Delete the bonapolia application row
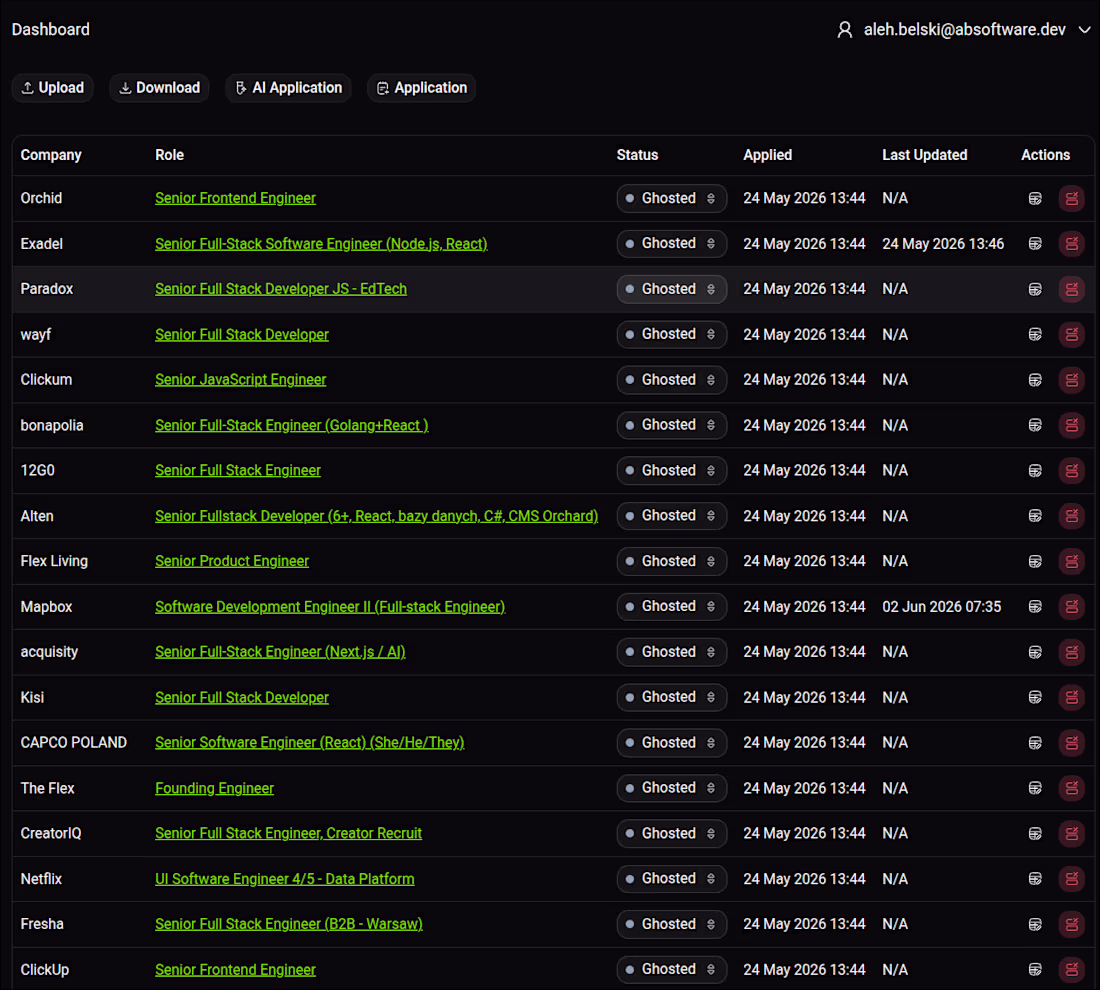This screenshot has height=990, width=1100. (1071, 425)
